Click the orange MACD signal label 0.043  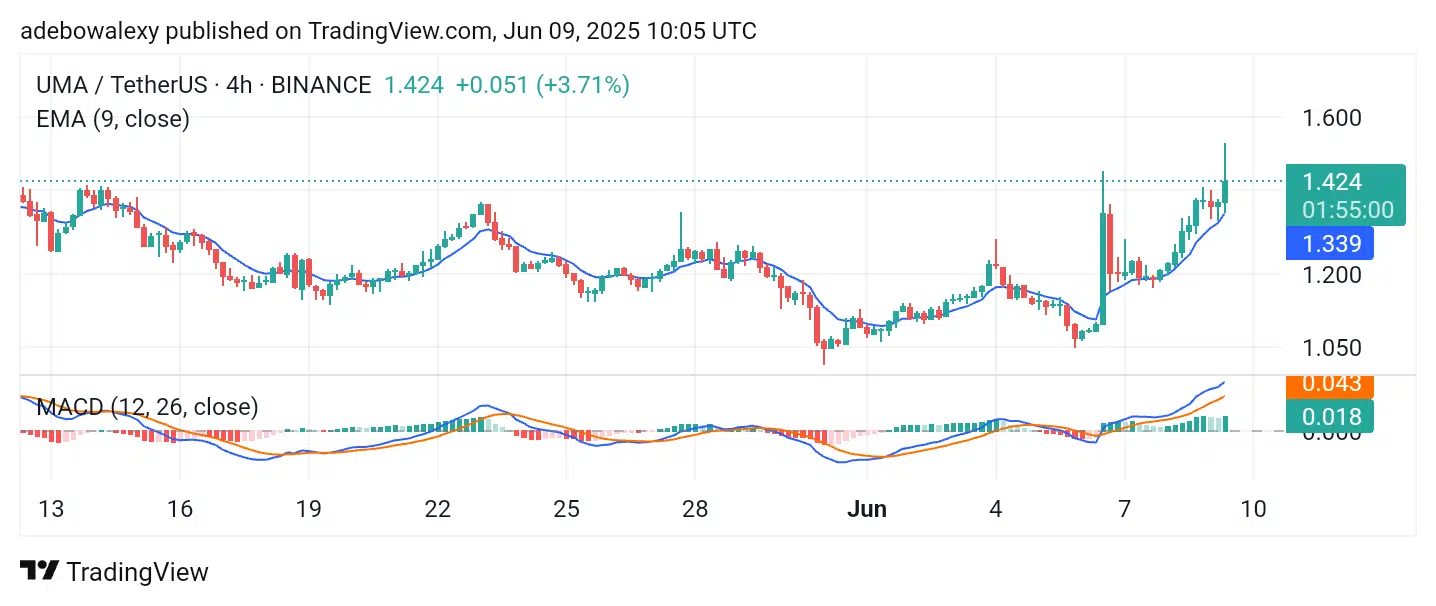pos(1331,384)
